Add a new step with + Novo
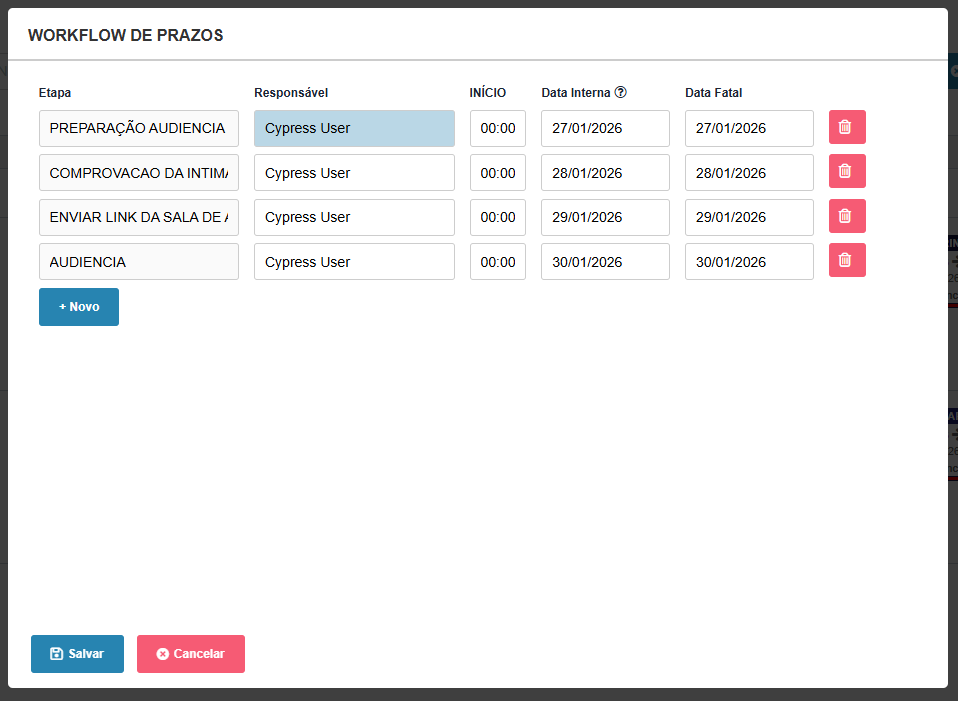 [x=79, y=307]
